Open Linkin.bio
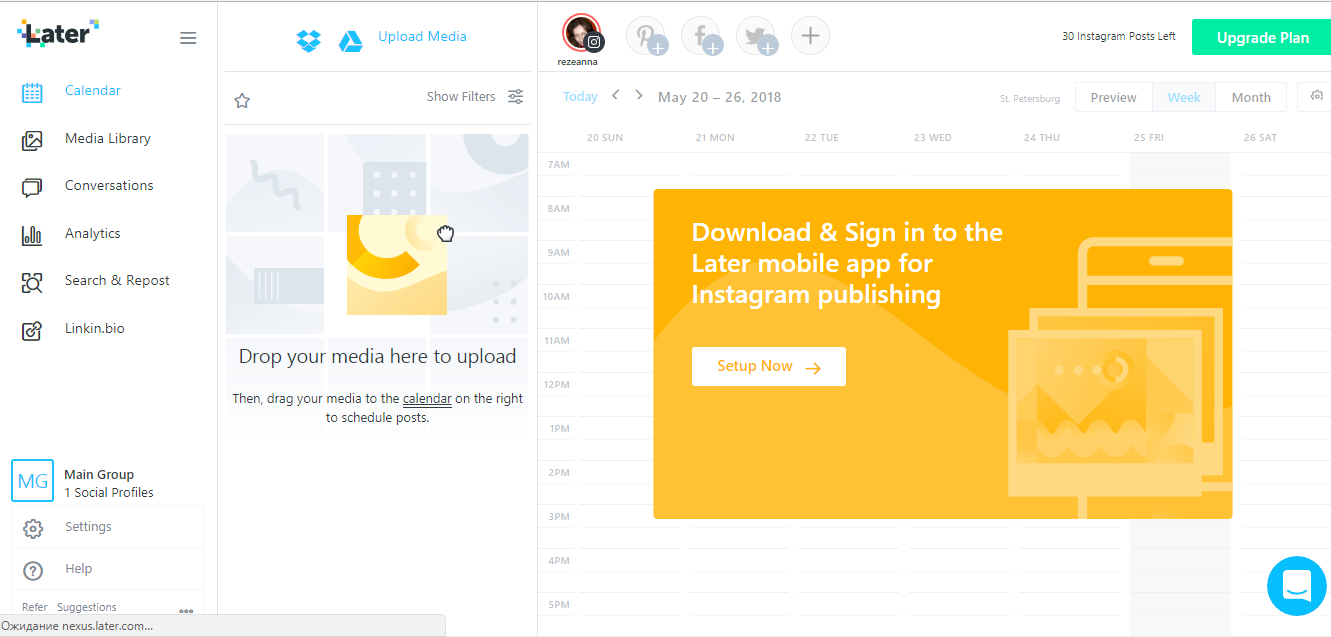The width and height of the screenshot is (1331, 637). click(94, 329)
